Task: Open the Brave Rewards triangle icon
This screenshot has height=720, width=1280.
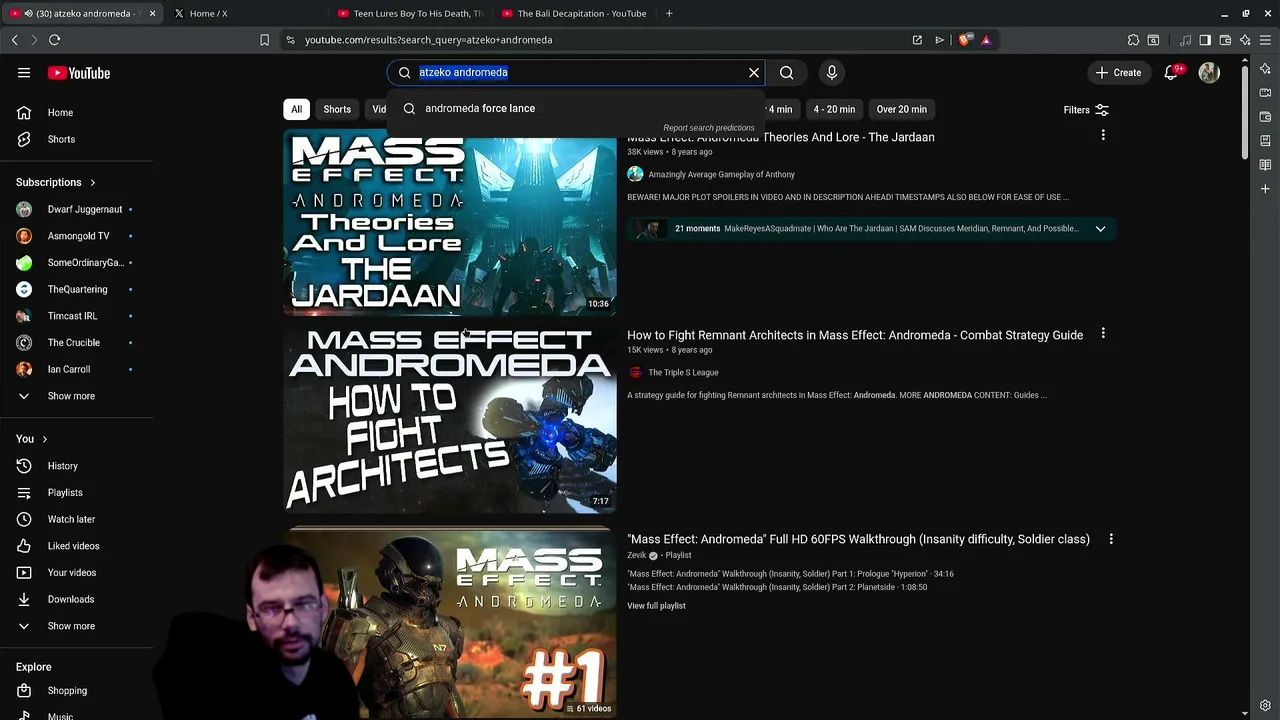Action: point(986,40)
